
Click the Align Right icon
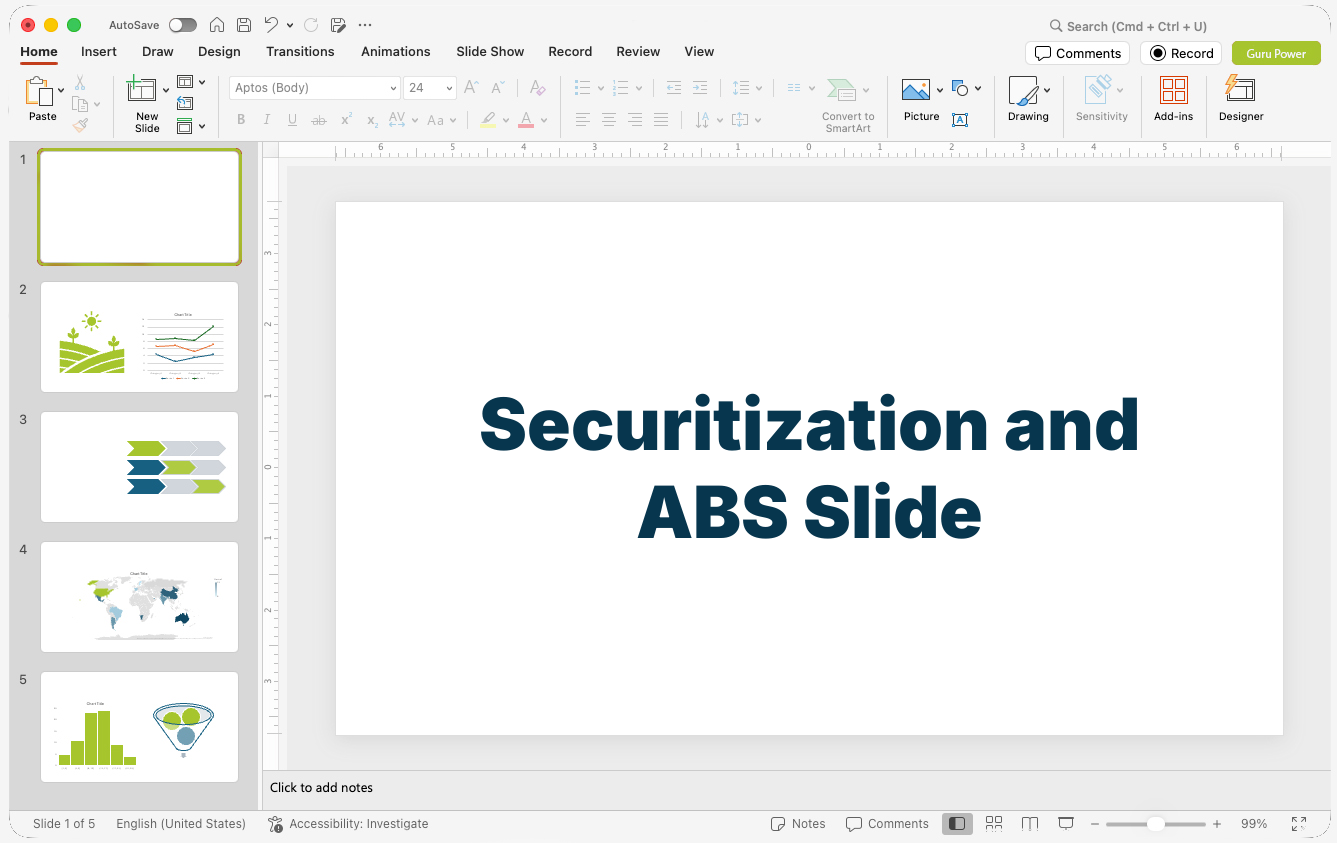tap(635, 120)
